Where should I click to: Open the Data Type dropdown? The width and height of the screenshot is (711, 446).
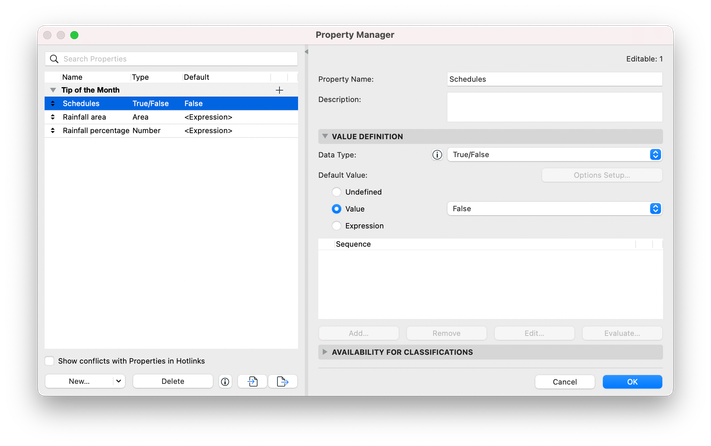click(555, 155)
